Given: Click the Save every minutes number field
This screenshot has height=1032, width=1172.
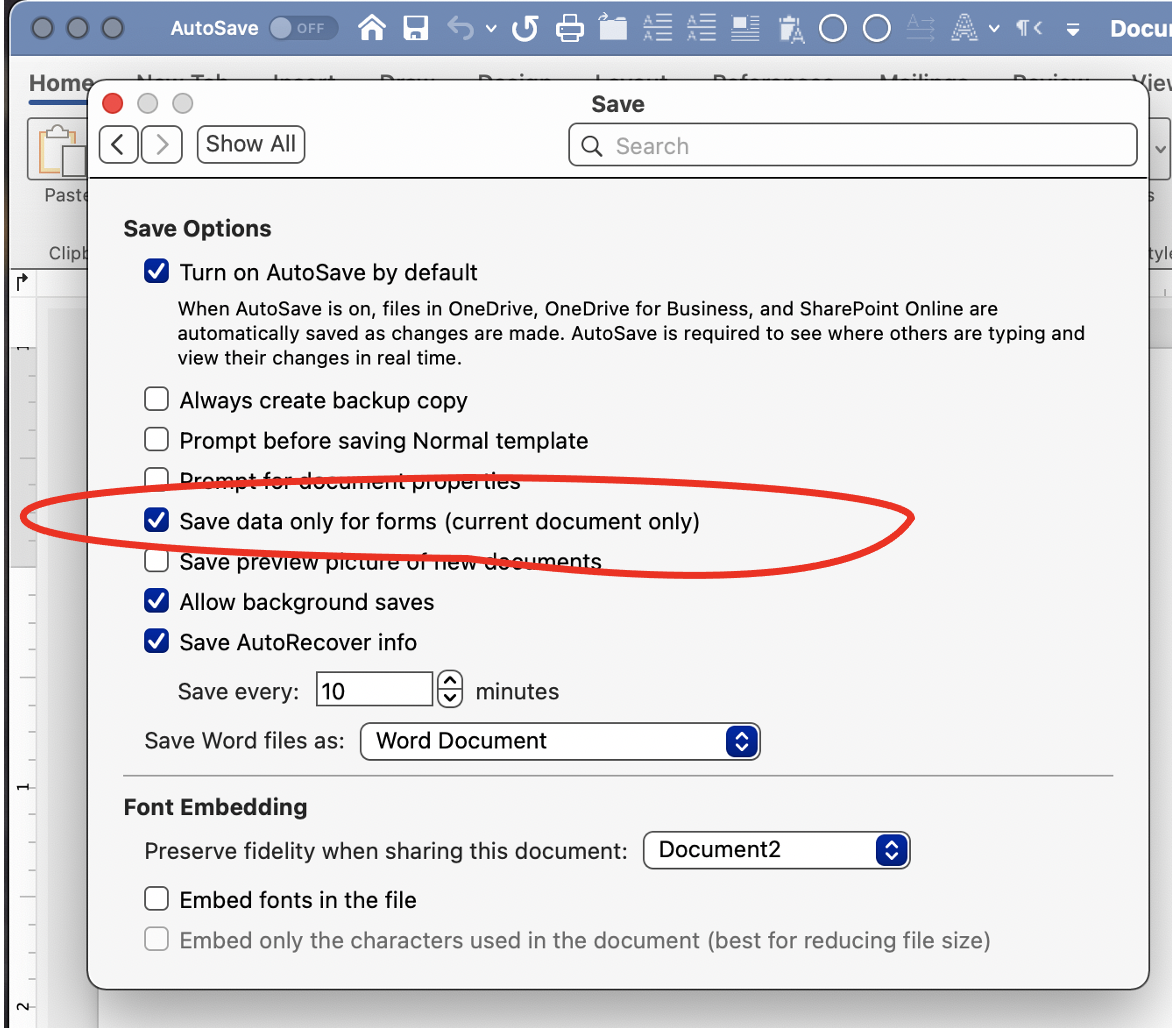Looking at the screenshot, I should click(x=374, y=690).
